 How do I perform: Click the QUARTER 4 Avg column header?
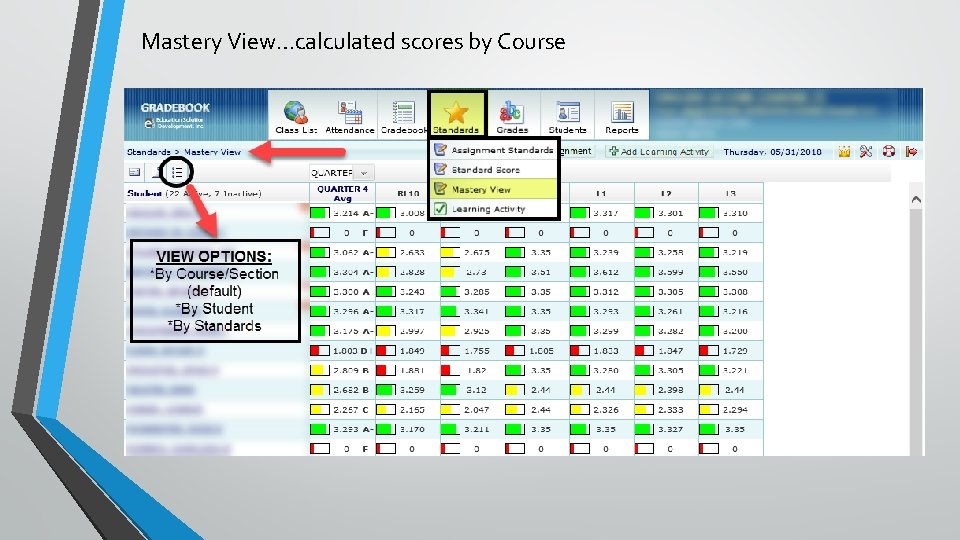(x=342, y=193)
